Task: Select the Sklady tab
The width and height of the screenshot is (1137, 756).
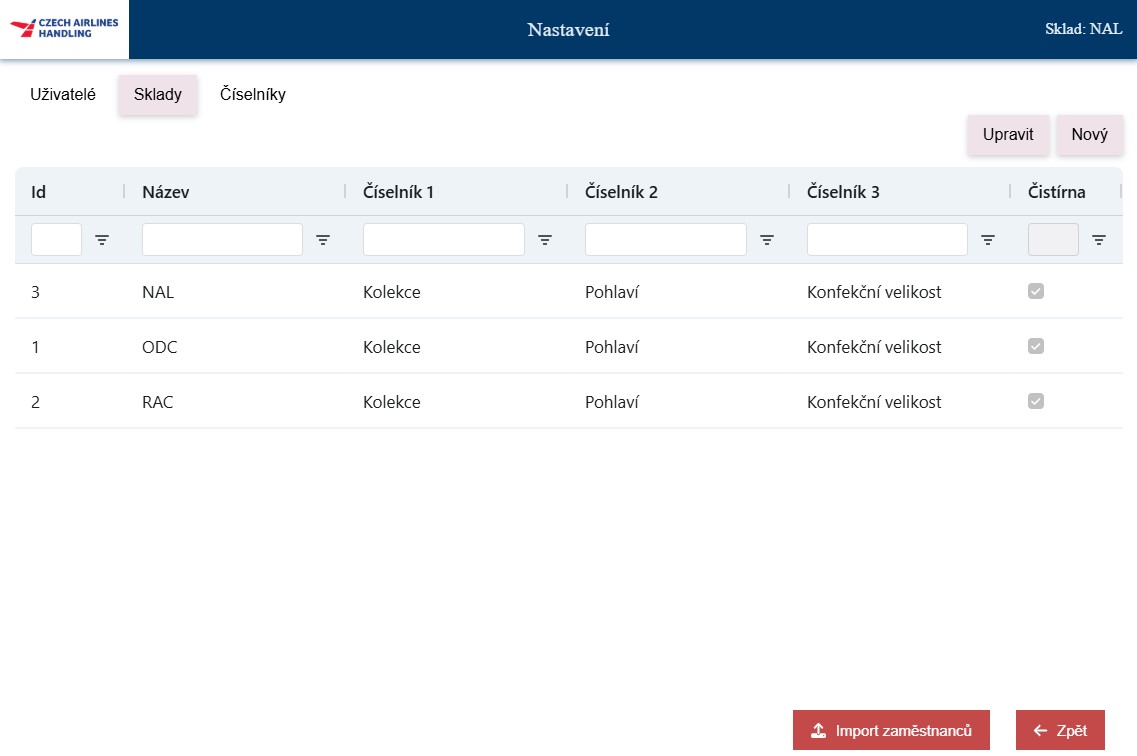Action: (158, 95)
